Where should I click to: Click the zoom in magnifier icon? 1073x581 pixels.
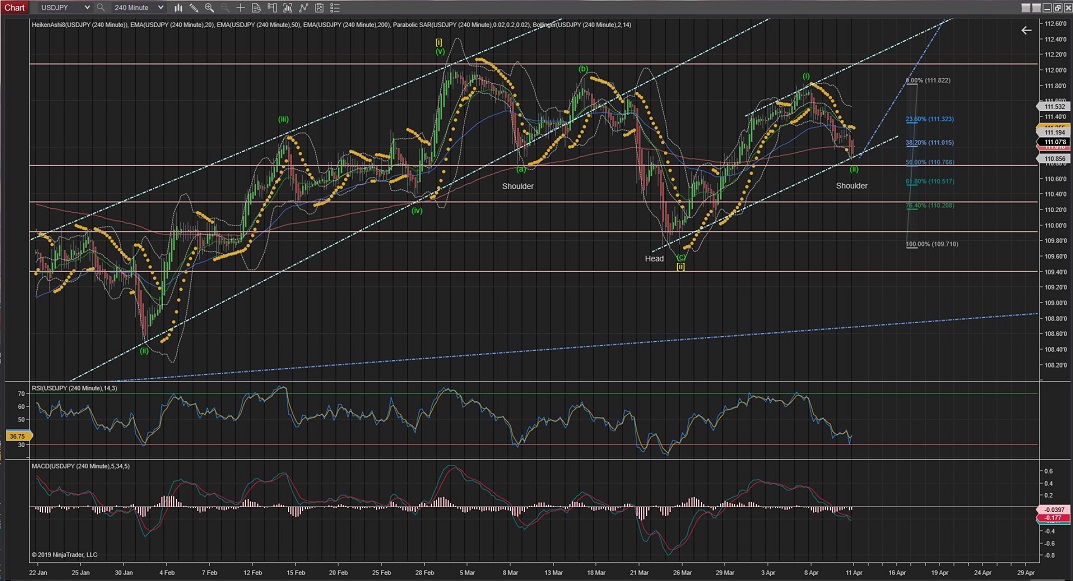[209, 7]
